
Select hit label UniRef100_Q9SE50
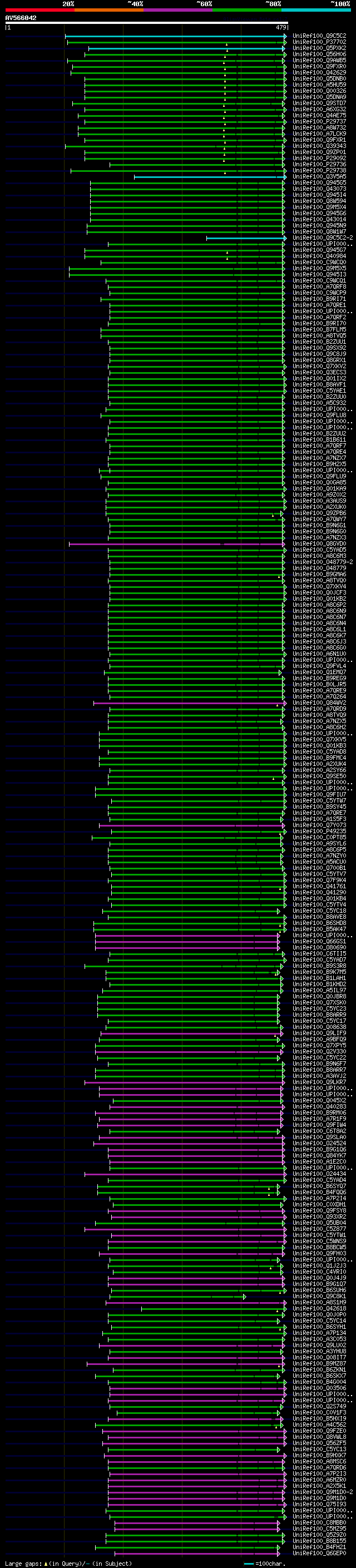click(319, 776)
